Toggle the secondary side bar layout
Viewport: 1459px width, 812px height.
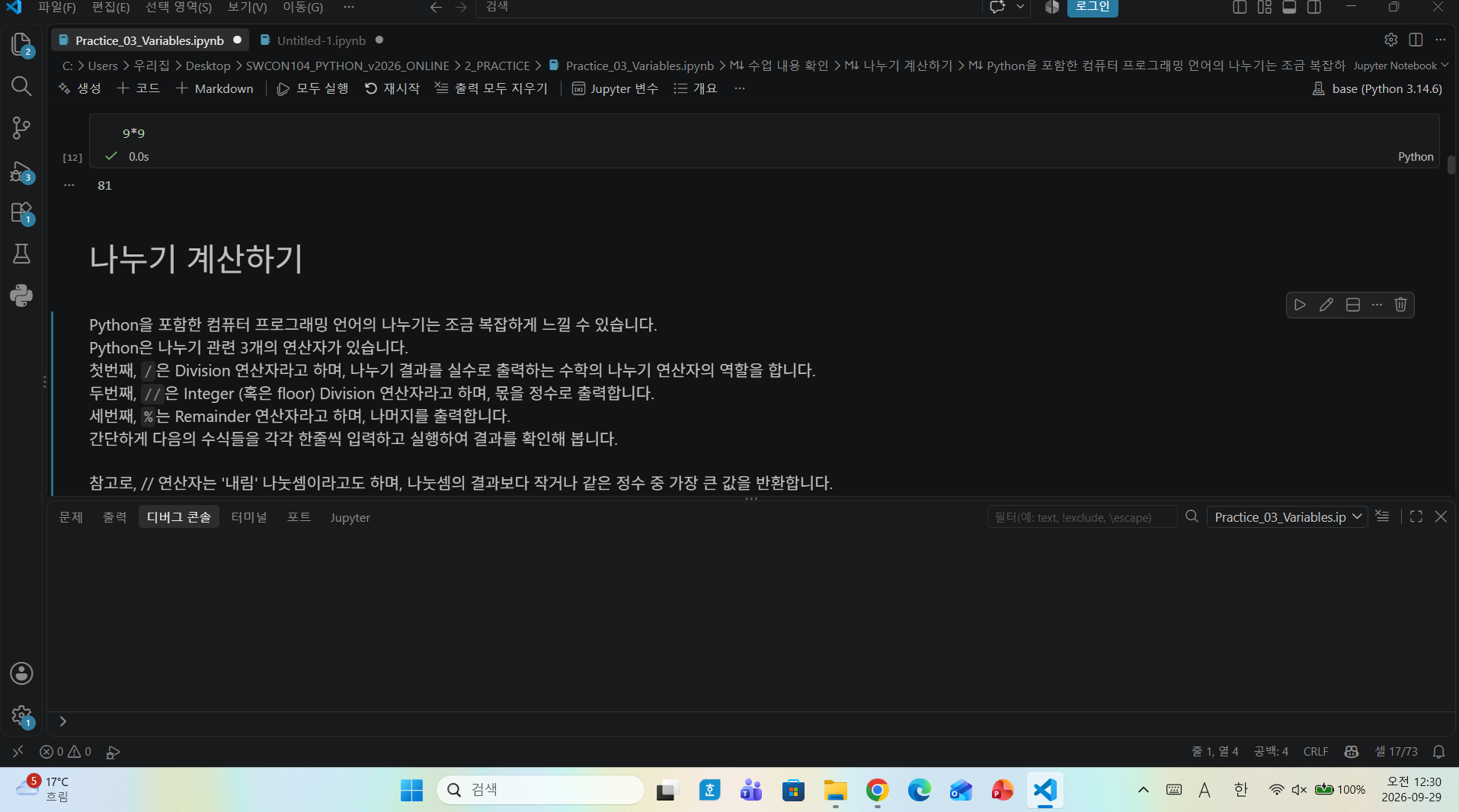[x=1314, y=8]
